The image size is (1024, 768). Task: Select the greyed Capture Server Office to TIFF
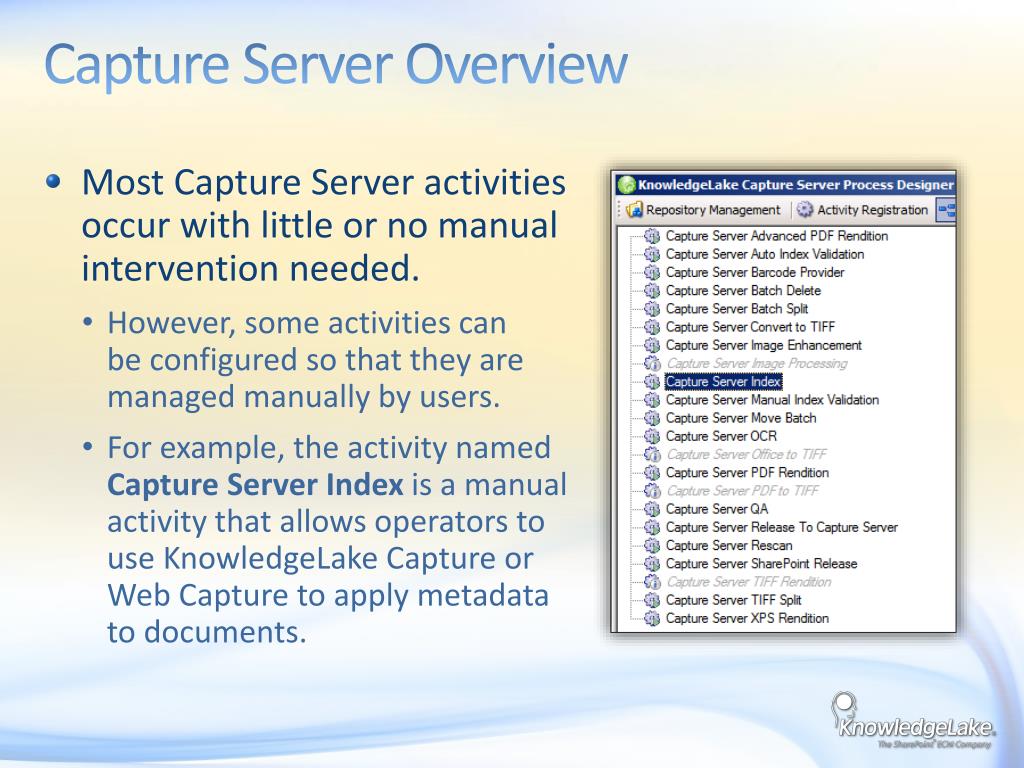746,455
